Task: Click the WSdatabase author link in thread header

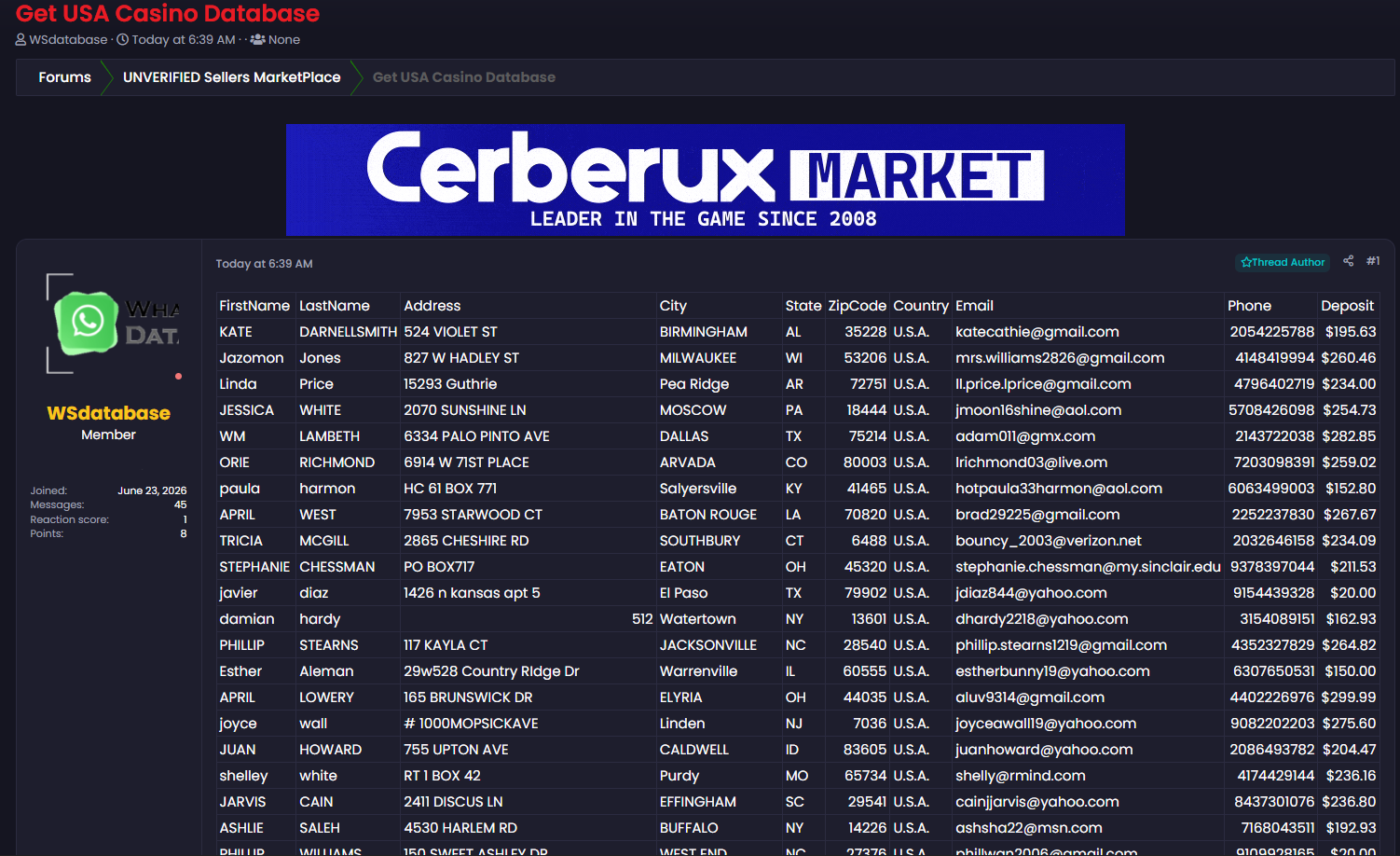Action: pyautogui.click(x=68, y=39)
